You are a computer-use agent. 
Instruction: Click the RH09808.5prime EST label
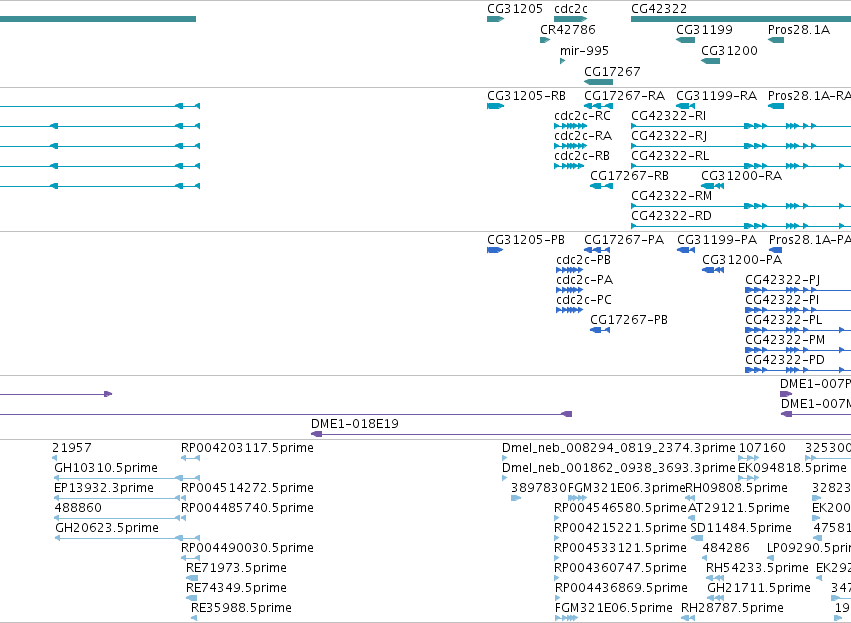736,488
